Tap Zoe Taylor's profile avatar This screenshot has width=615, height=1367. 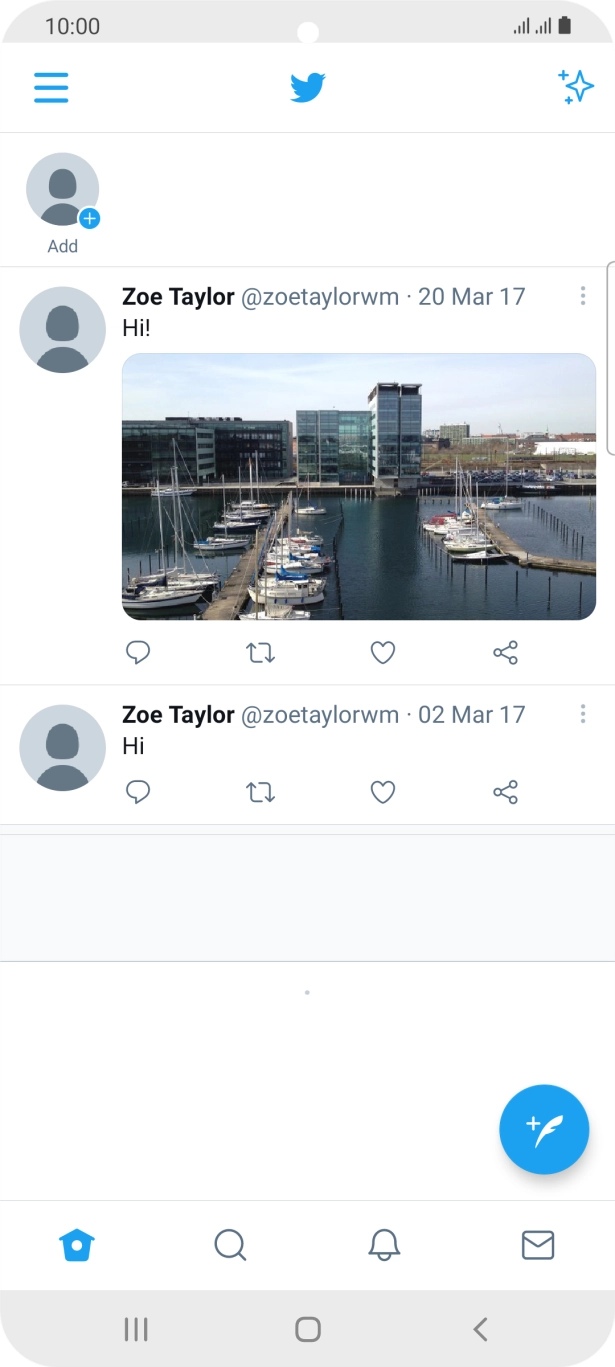(62, 329)
